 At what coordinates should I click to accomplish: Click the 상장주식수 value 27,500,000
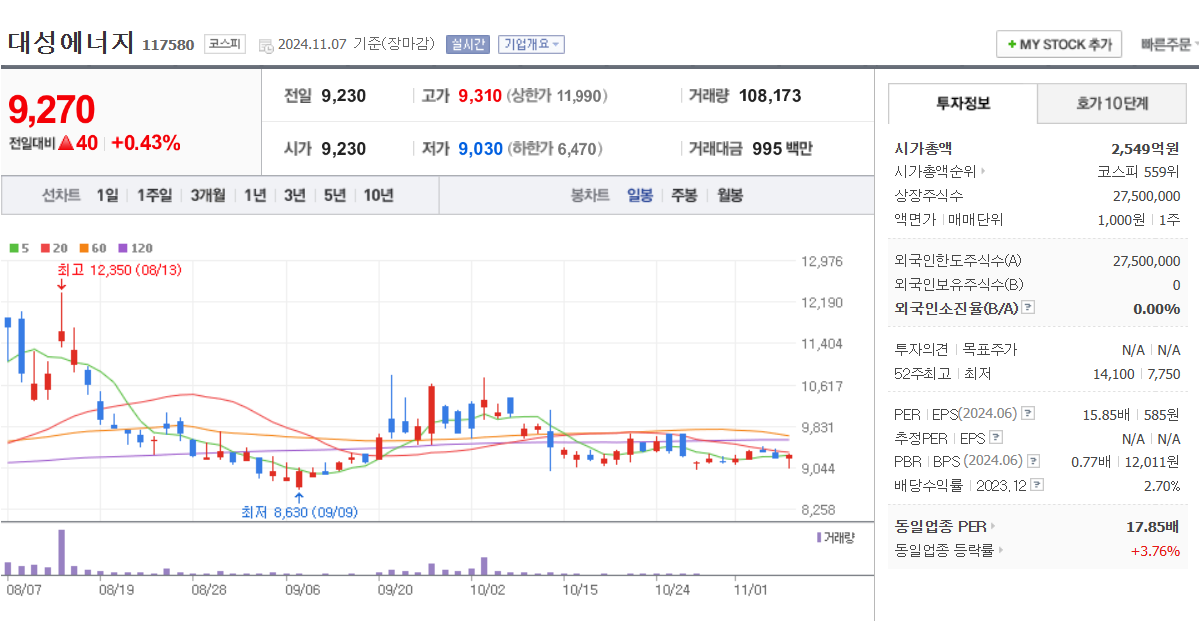point(1146,196)
